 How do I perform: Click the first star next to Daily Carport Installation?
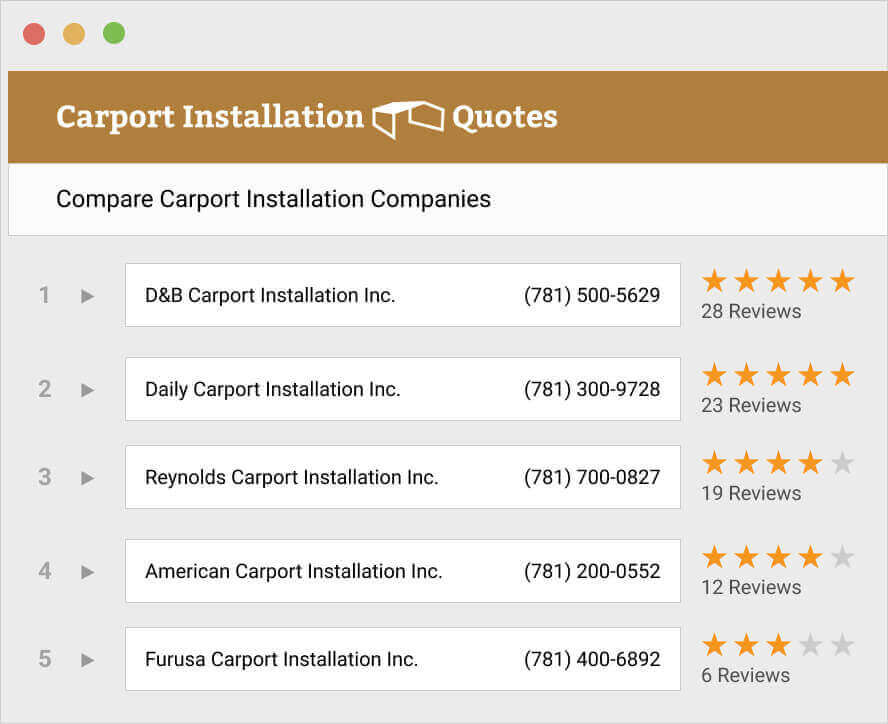(713, 375)
